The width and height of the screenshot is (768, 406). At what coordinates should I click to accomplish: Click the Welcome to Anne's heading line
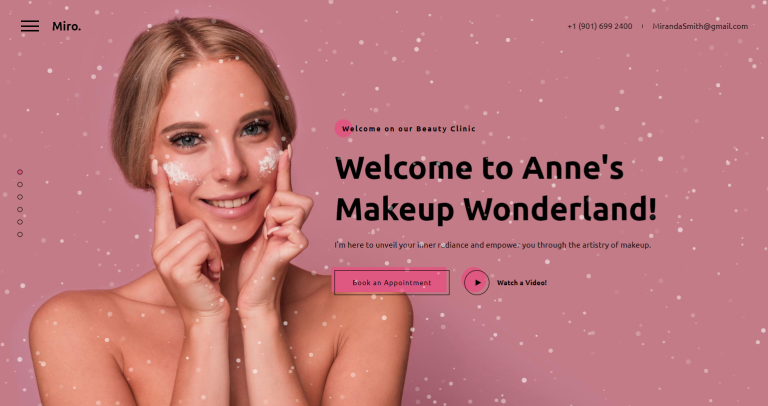[x=479, y=168]
